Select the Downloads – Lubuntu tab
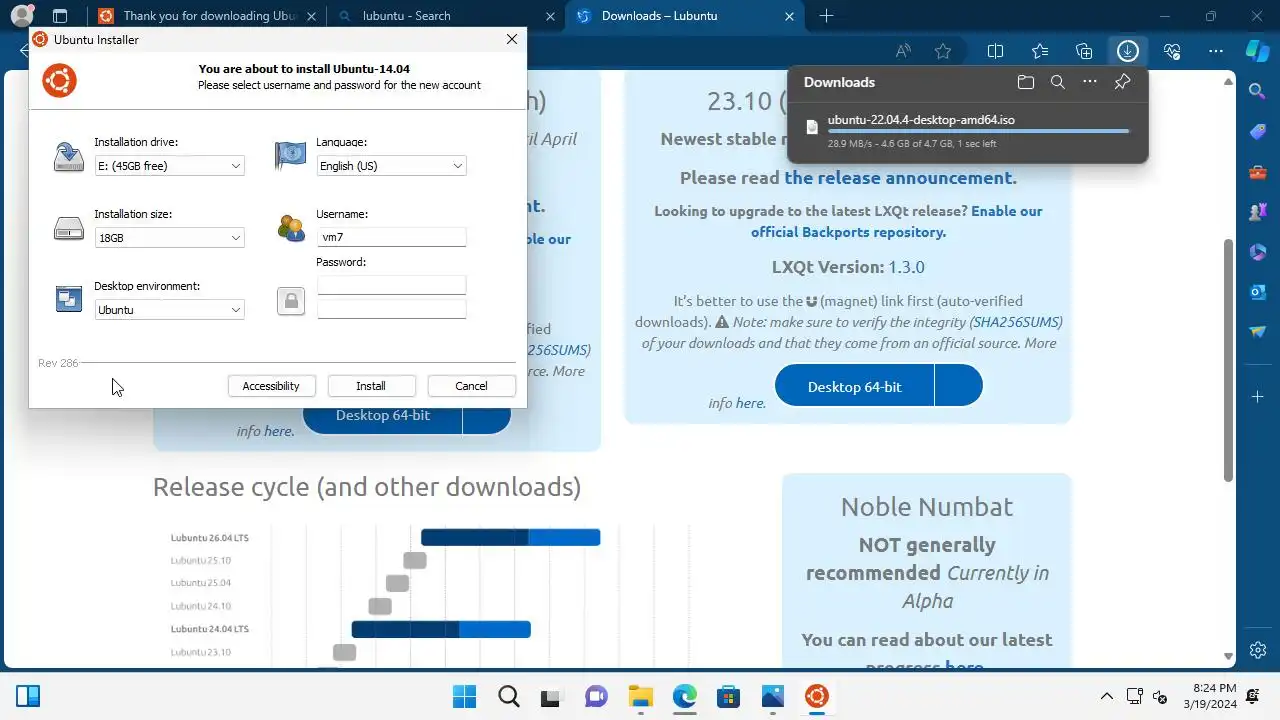Image resolution: width=1280 pixels, height=720 pixels. (685, 16)
